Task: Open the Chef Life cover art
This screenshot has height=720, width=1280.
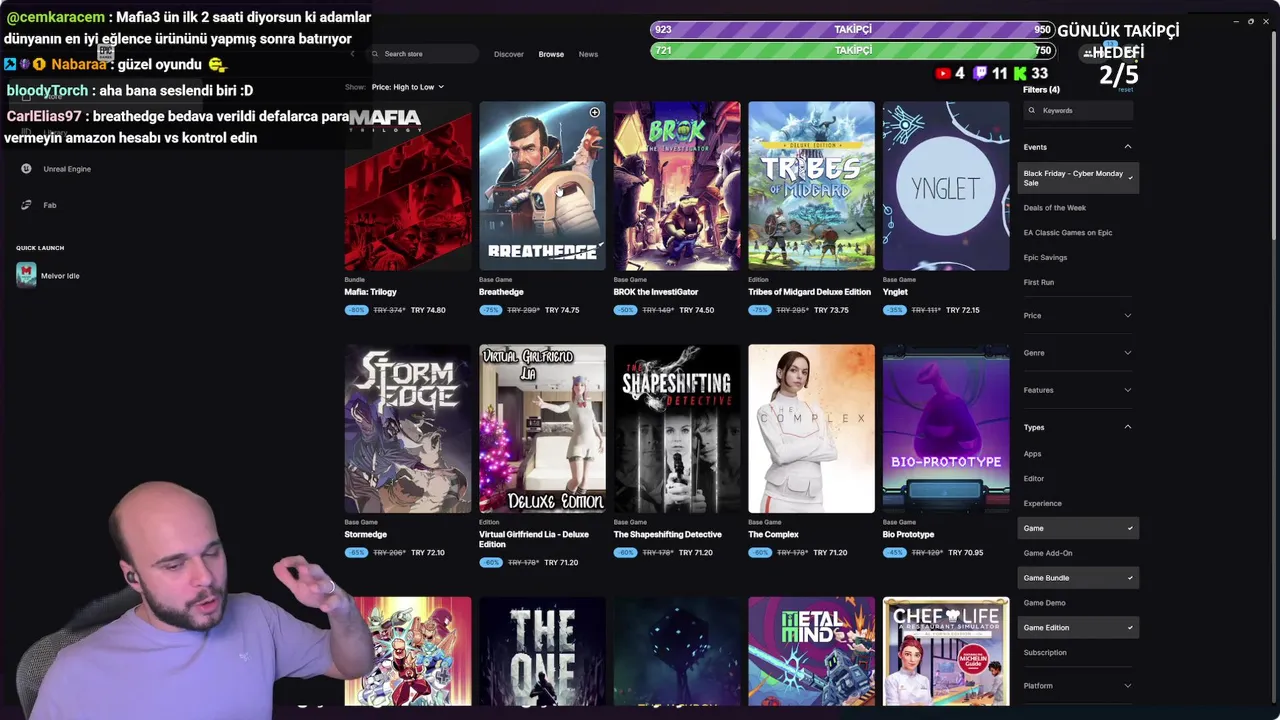Action: 946,651
